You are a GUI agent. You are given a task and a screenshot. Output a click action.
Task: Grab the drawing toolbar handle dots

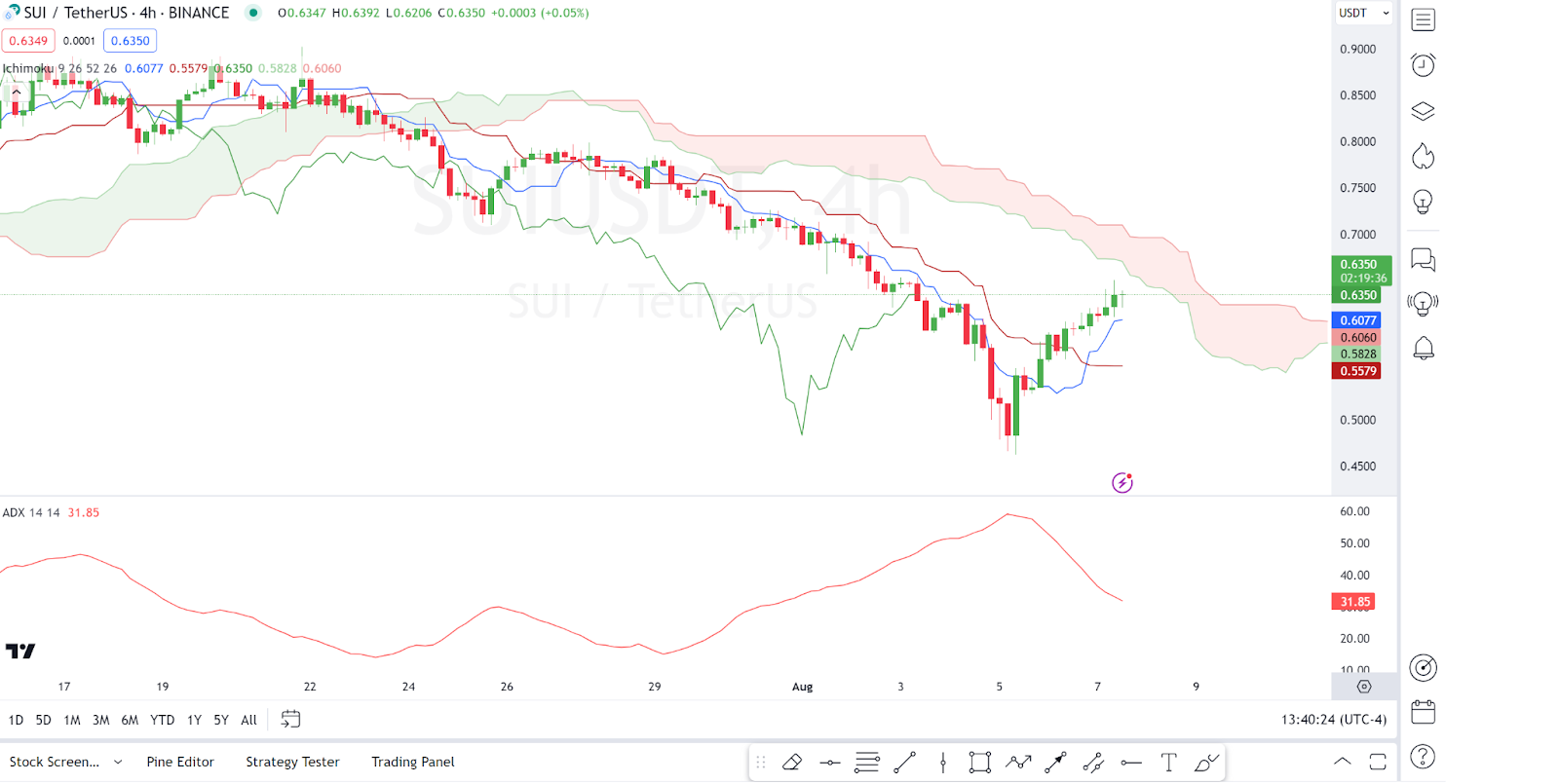pos(761,763)
